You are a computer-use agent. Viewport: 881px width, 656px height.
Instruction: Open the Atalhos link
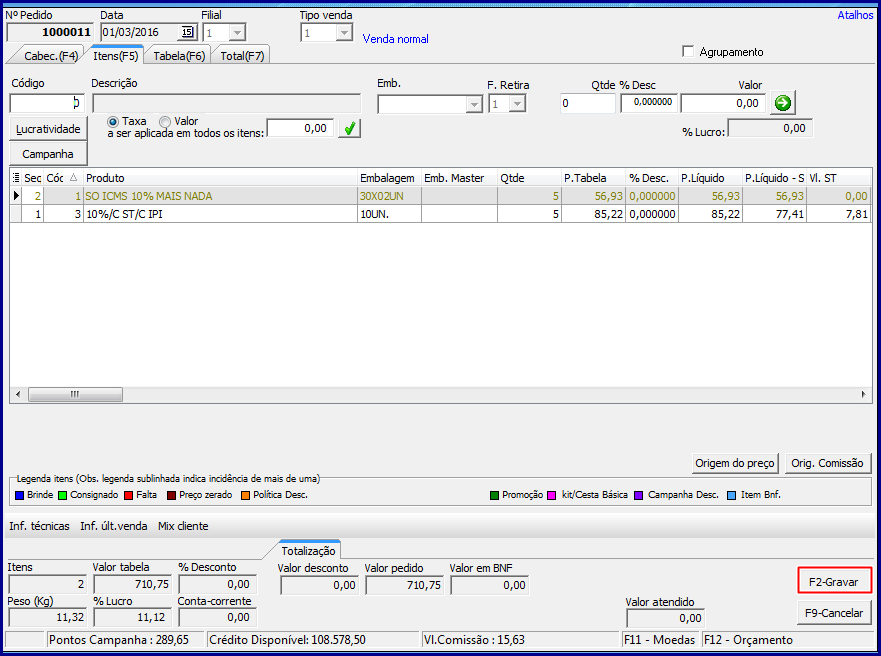[x=855, y=15]
